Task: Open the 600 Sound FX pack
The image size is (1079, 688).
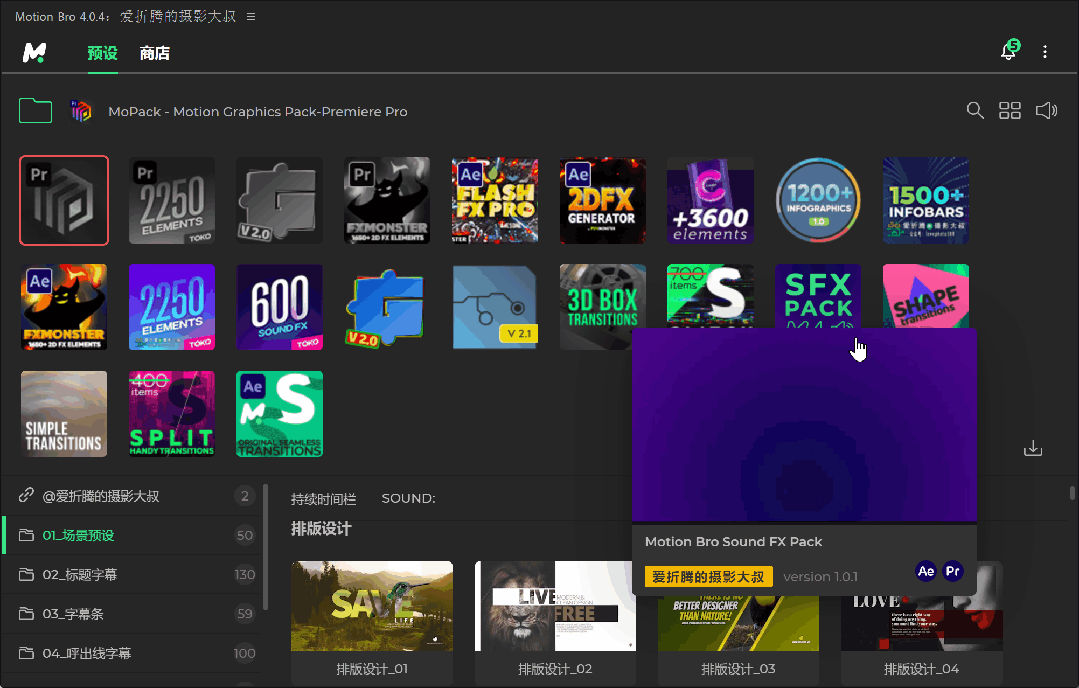Action: [279, 307]
